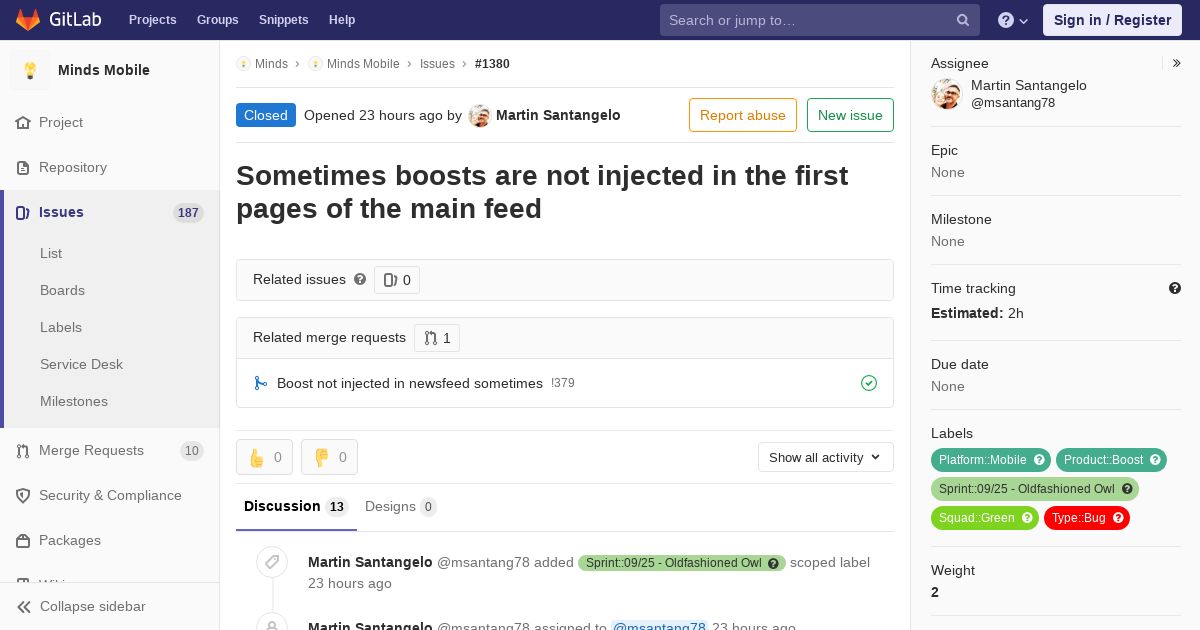
Task: Go to issue Boards
Action: pos(62,290)
